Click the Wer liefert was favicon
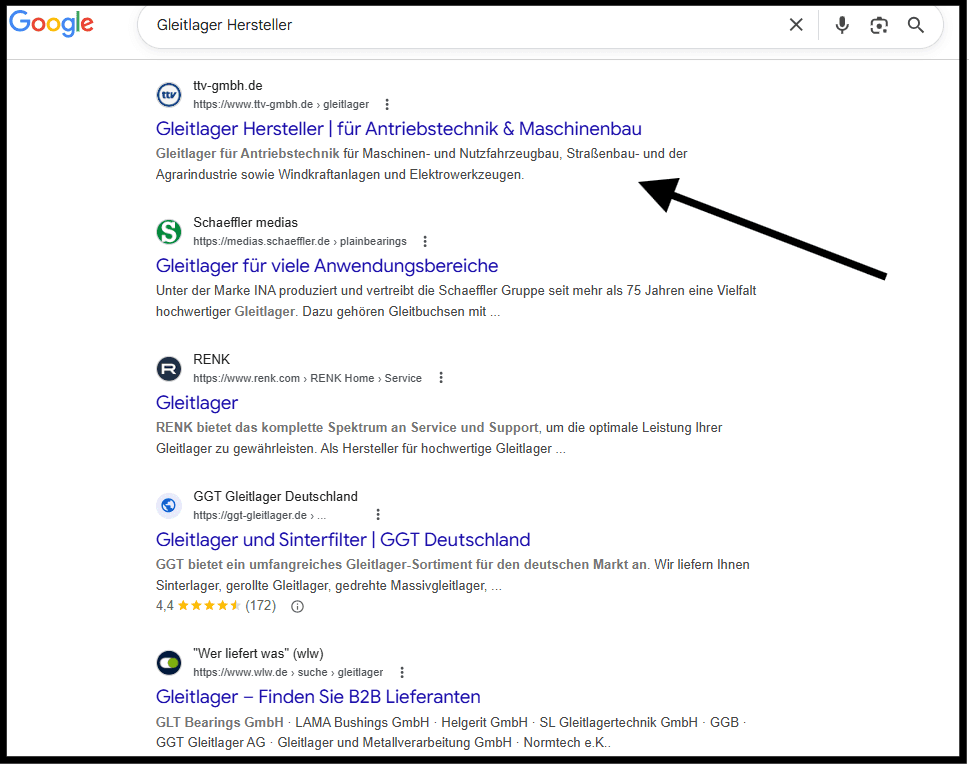Image resolution: width=969 pixels, height=768 pixels. pos(169,664)
